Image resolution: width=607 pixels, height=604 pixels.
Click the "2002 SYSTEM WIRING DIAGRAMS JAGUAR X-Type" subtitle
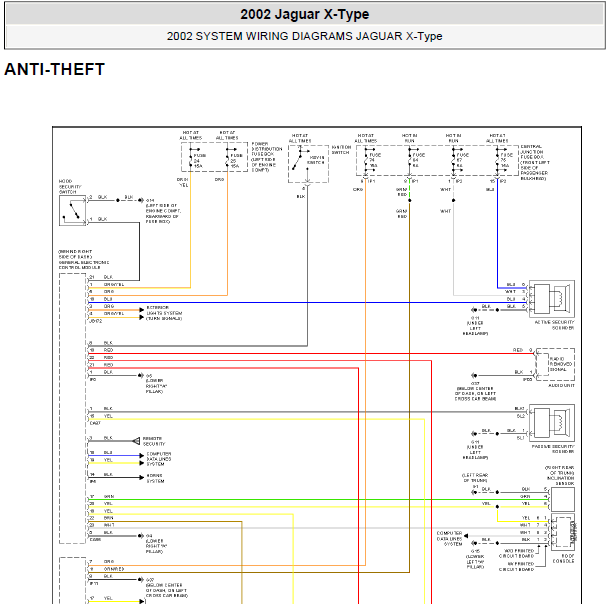304,36
